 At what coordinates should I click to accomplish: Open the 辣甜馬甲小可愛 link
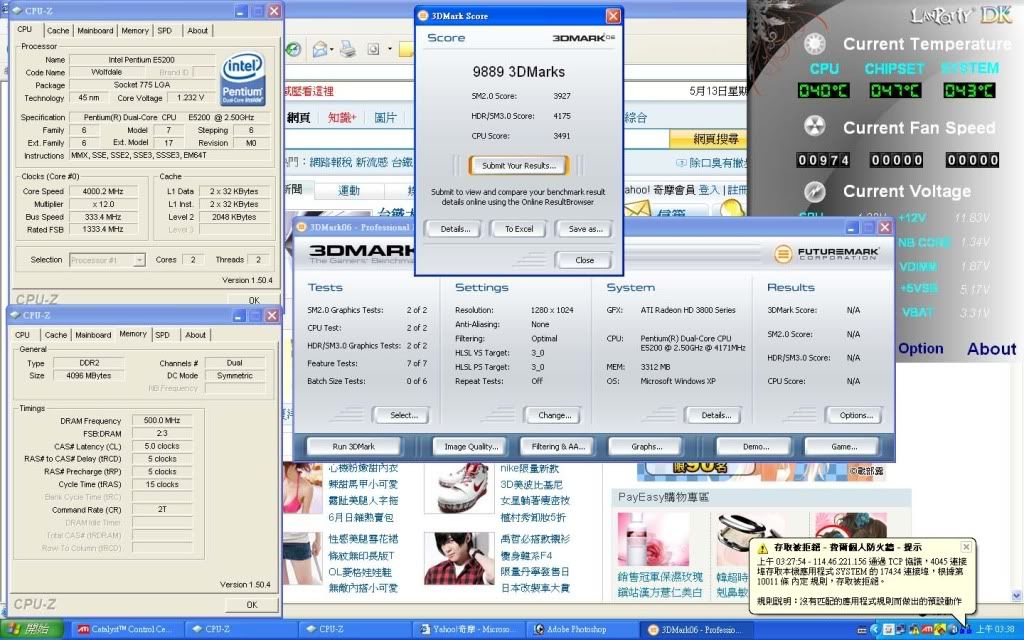pyautogui.click(x=363, y=485)
